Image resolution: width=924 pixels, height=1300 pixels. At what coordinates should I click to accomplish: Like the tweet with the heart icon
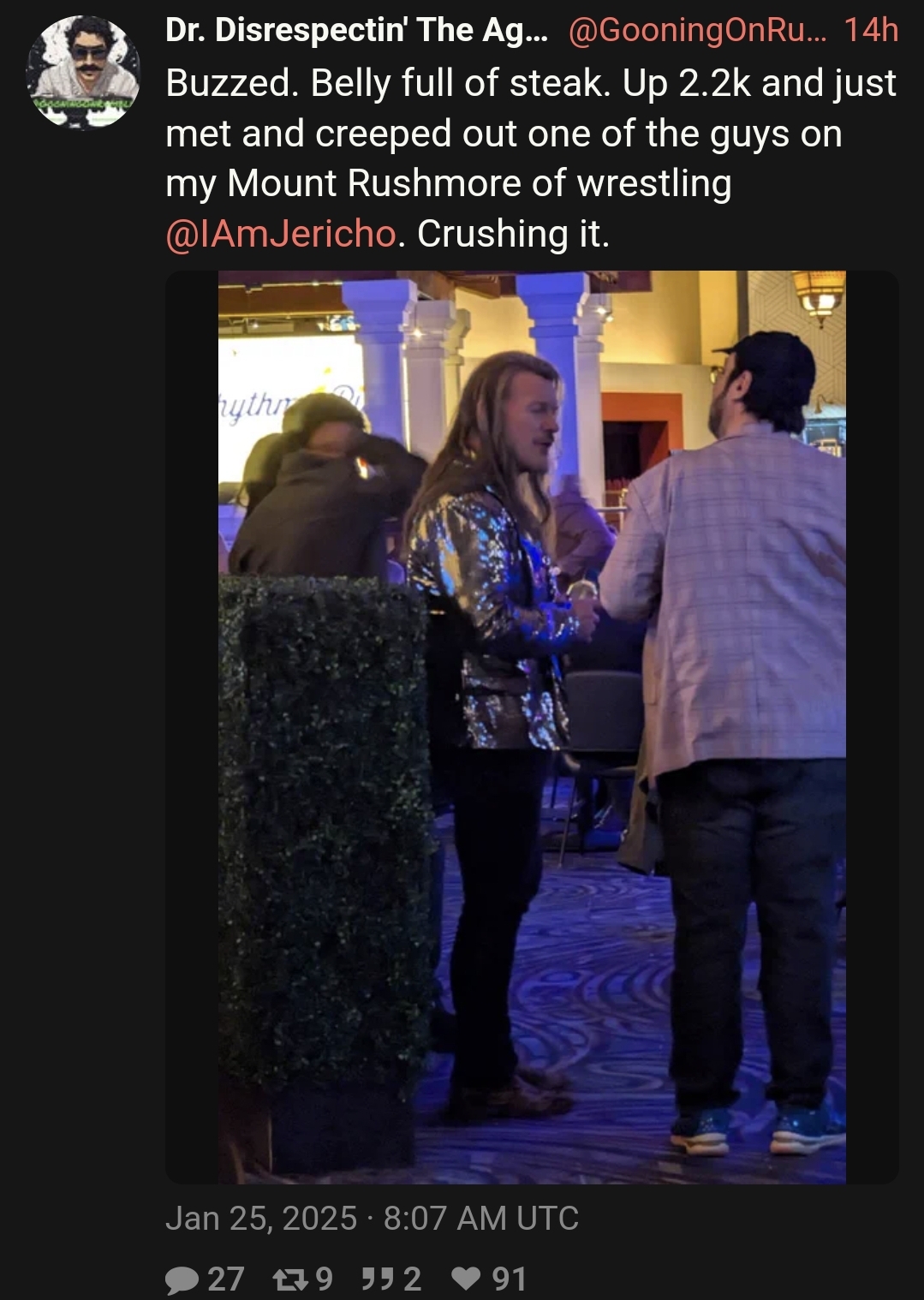[x=465, y=1279]
